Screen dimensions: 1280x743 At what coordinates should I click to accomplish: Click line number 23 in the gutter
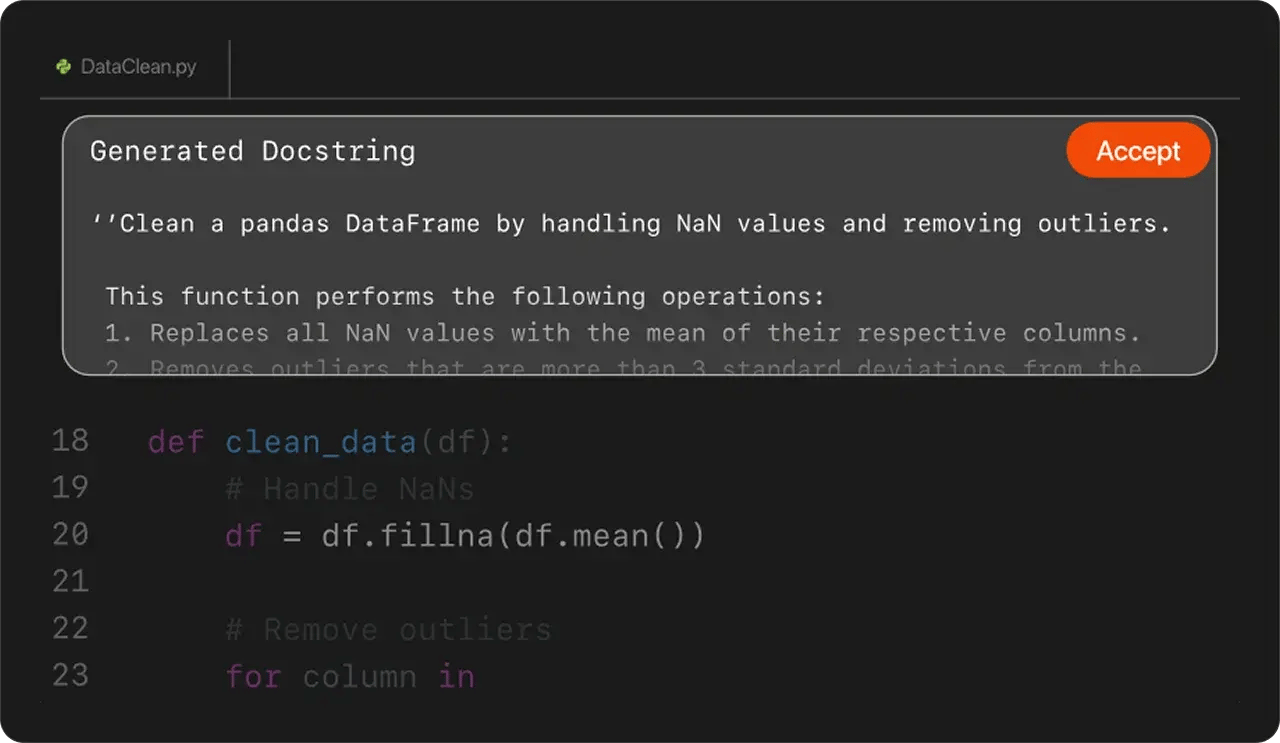click(70, 675)
